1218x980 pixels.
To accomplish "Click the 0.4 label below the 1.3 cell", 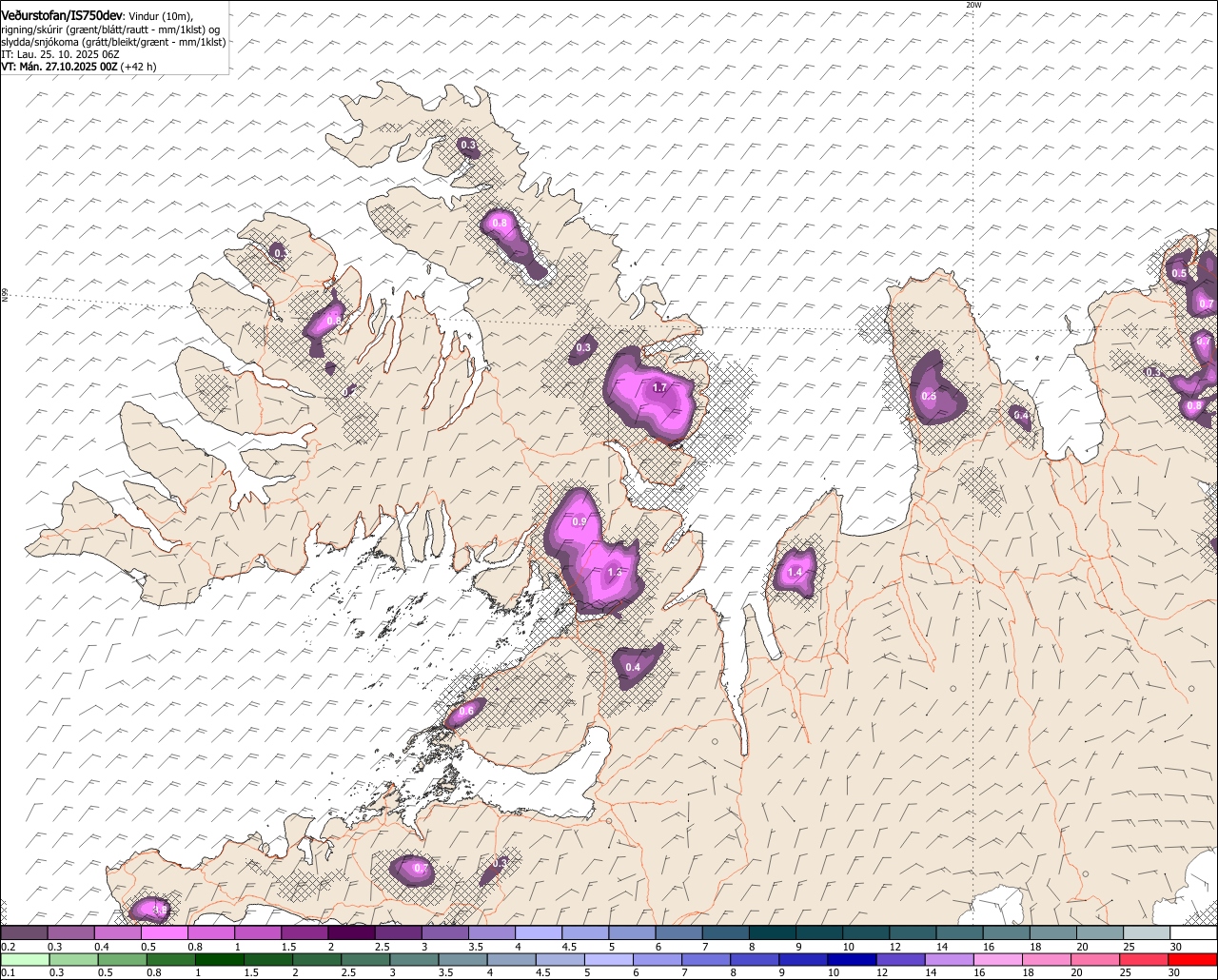I will coord(633,667).
